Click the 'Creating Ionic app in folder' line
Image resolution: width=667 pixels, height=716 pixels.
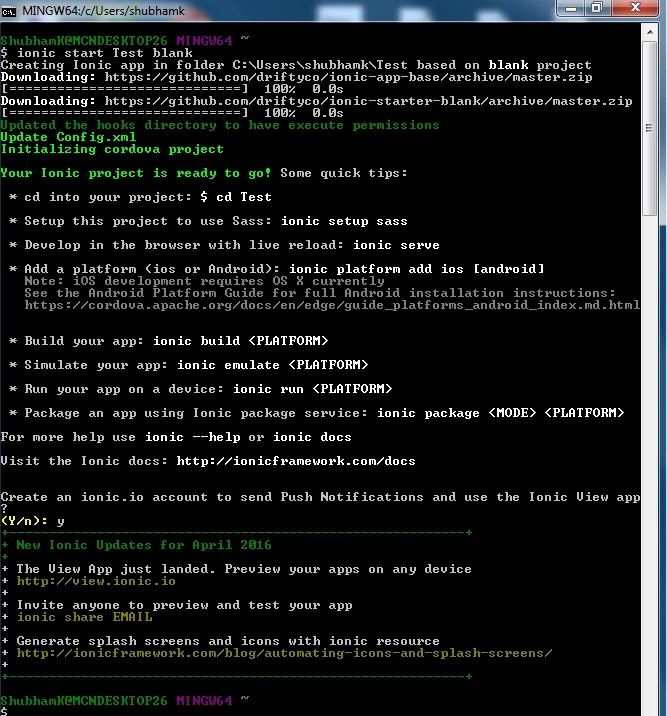(296, 65)
